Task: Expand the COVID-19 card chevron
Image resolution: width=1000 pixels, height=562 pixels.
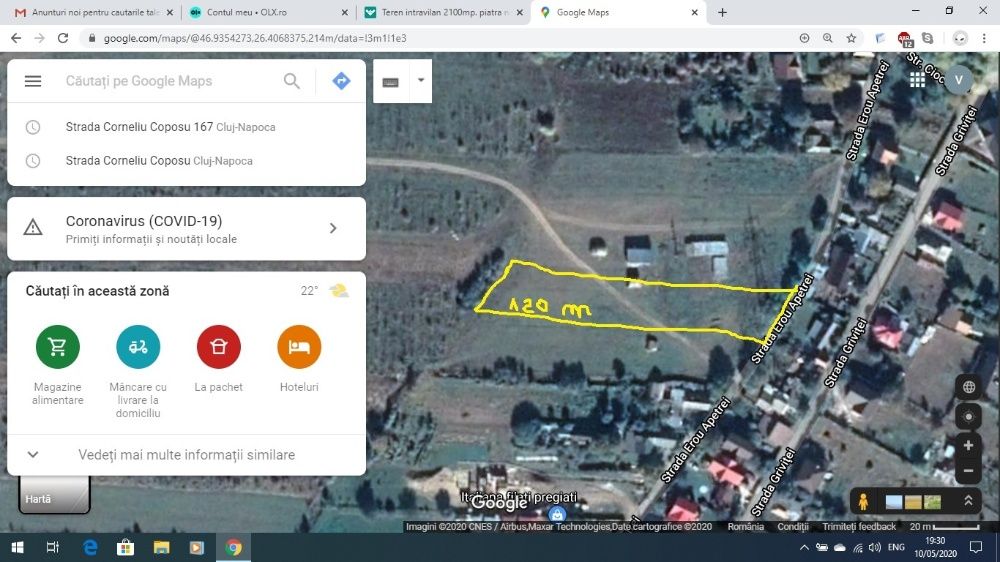Action: [x=333, y=228]
